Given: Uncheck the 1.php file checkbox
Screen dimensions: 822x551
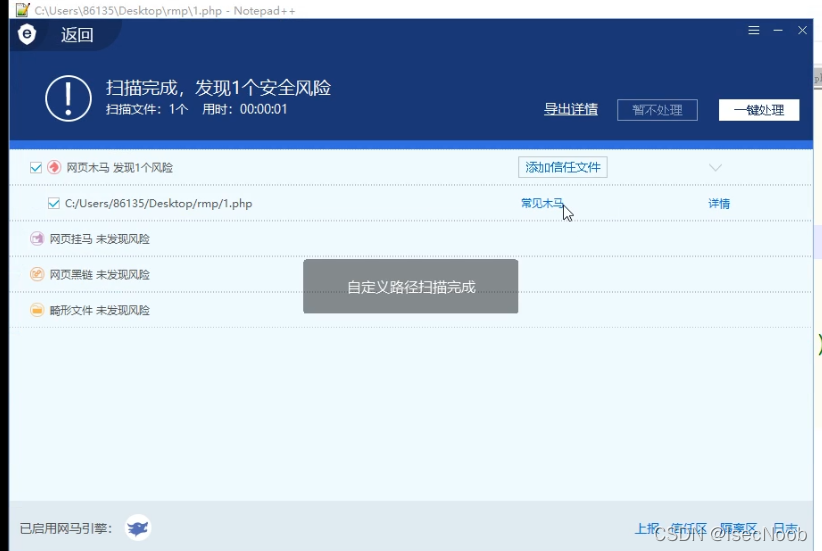Looking at the screenshot, I should pos(53,203).
